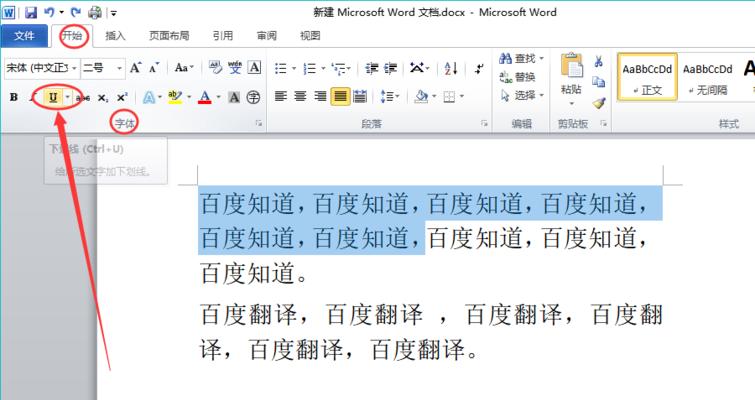Toggle subscript formatting

103,98
